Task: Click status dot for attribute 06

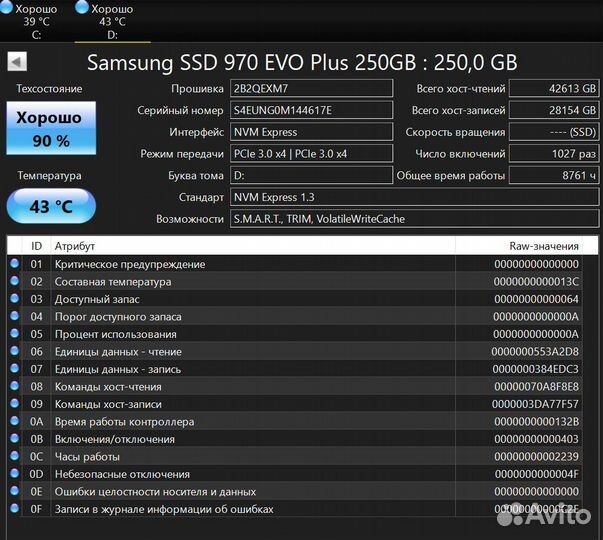Action: [x=15, y=351]
